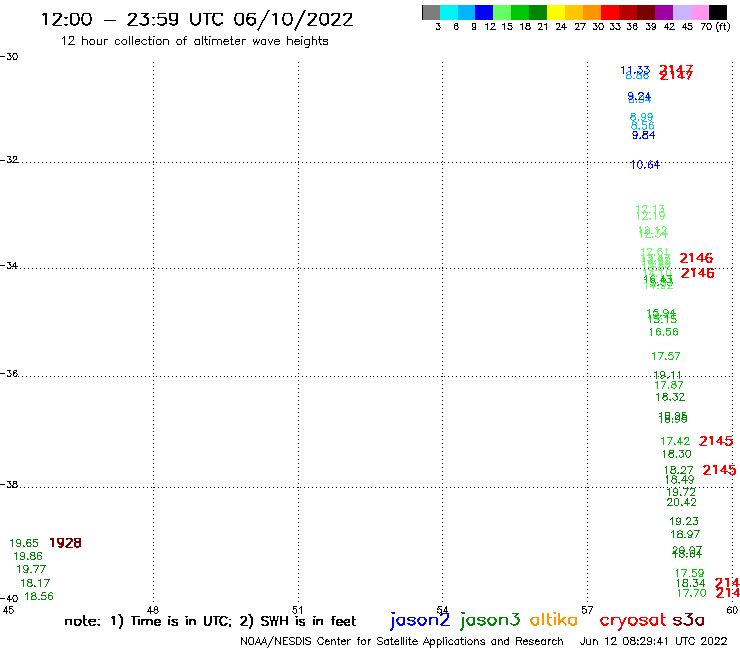The width and height of the screenshot is (740, 650).
Task: Click the '-38' latitude axis label
Action: (9, 485)
